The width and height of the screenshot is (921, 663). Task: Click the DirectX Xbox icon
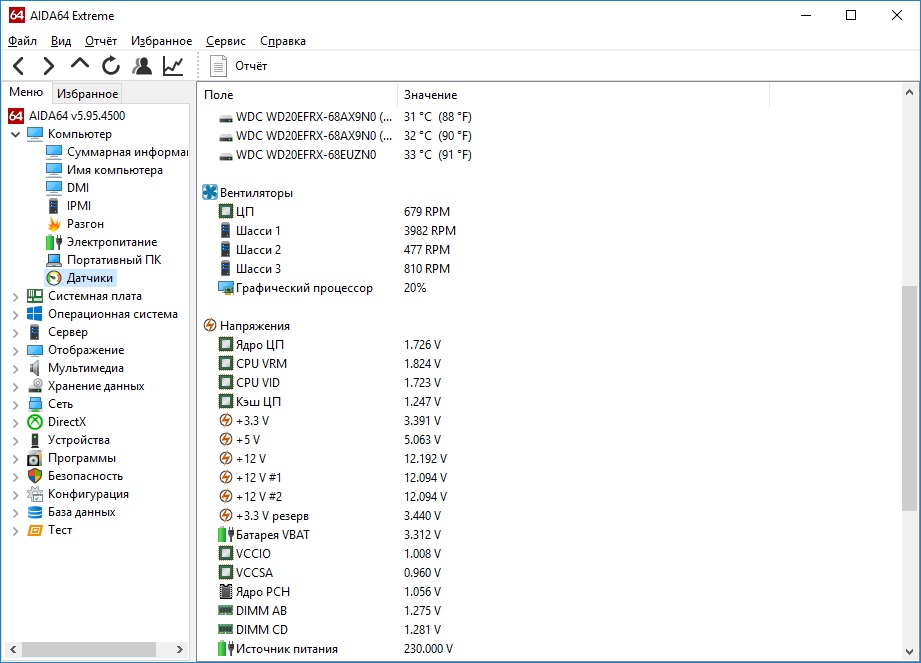tap(35, 422)
